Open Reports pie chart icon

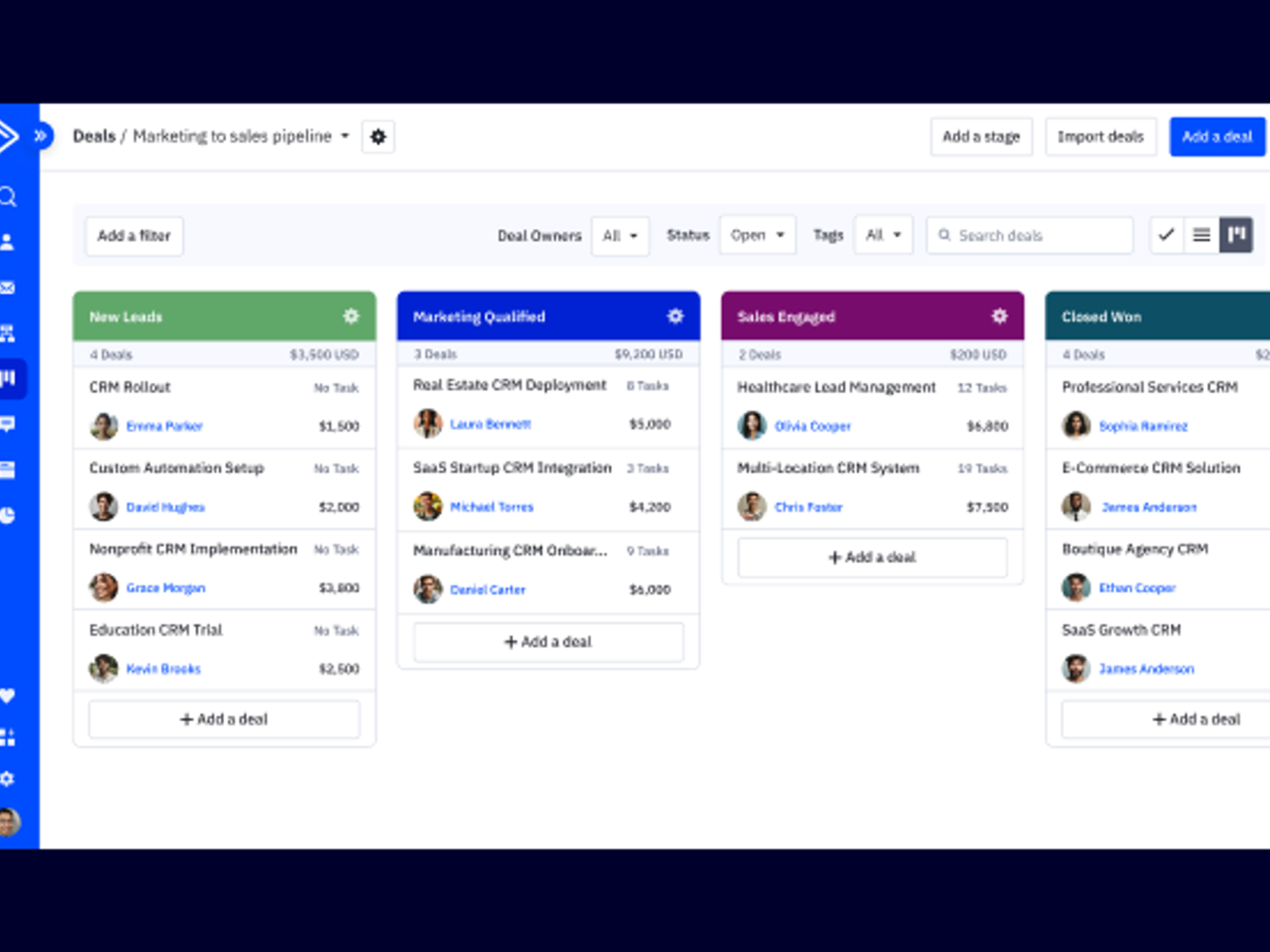click(x=8, y=515)
